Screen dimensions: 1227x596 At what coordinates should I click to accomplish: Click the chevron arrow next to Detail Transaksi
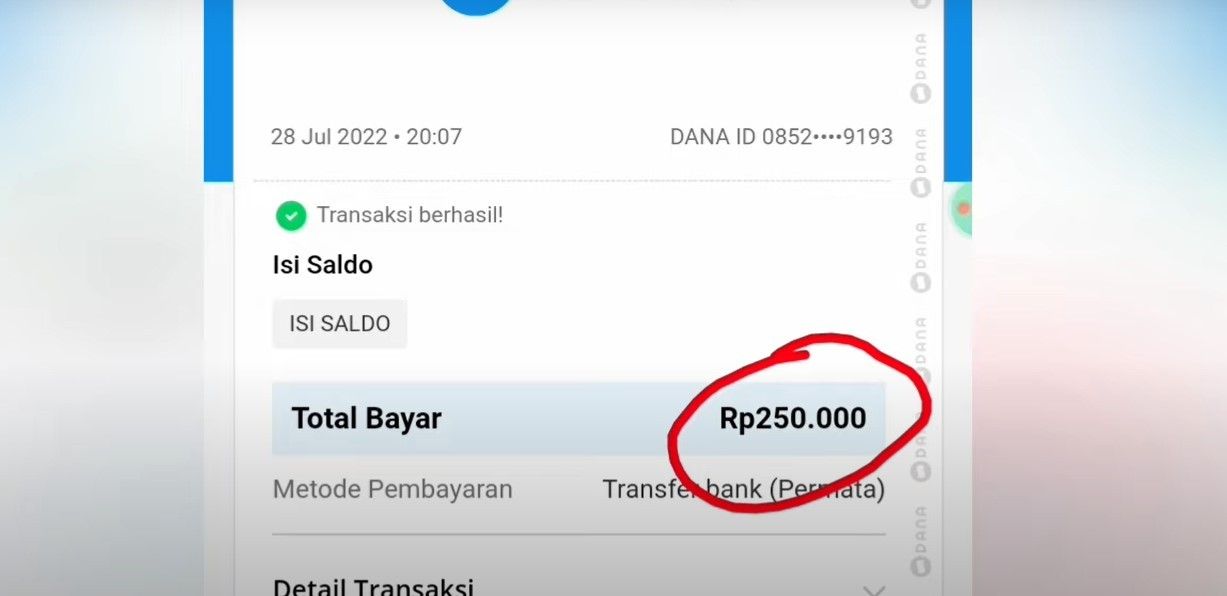coord(874,590)
